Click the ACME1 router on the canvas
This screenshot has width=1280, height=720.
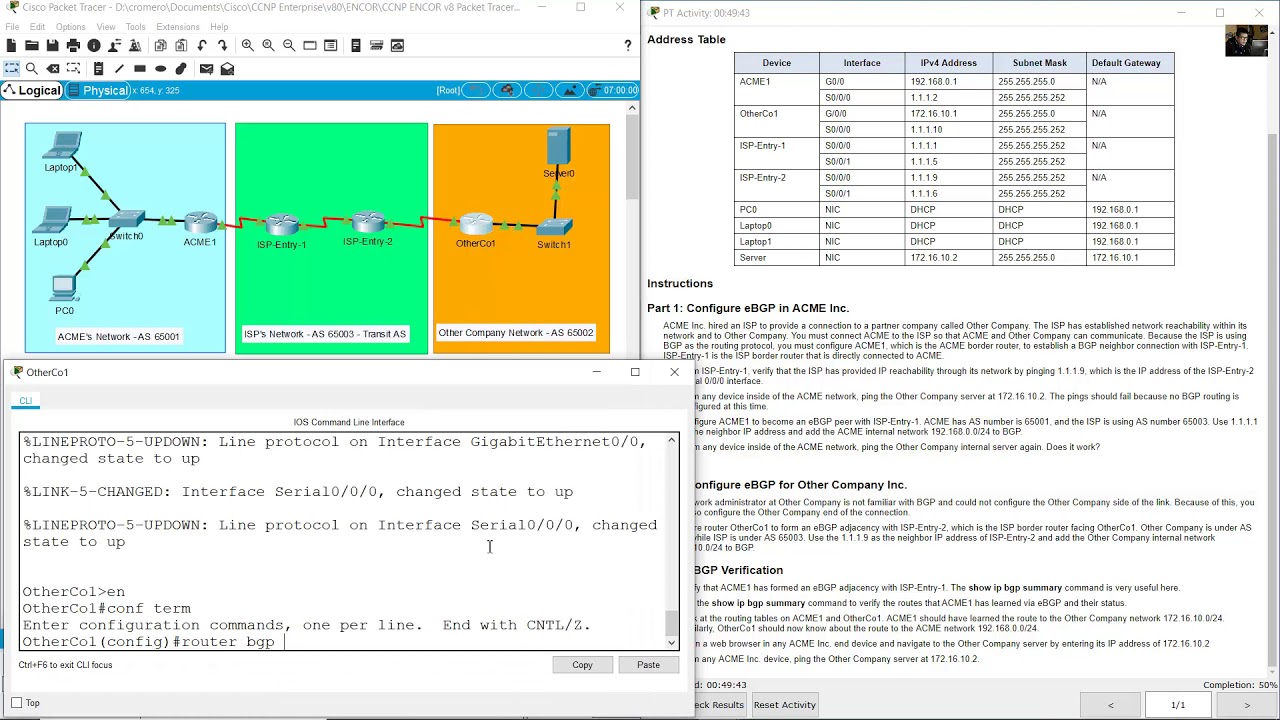click(200, 222)
